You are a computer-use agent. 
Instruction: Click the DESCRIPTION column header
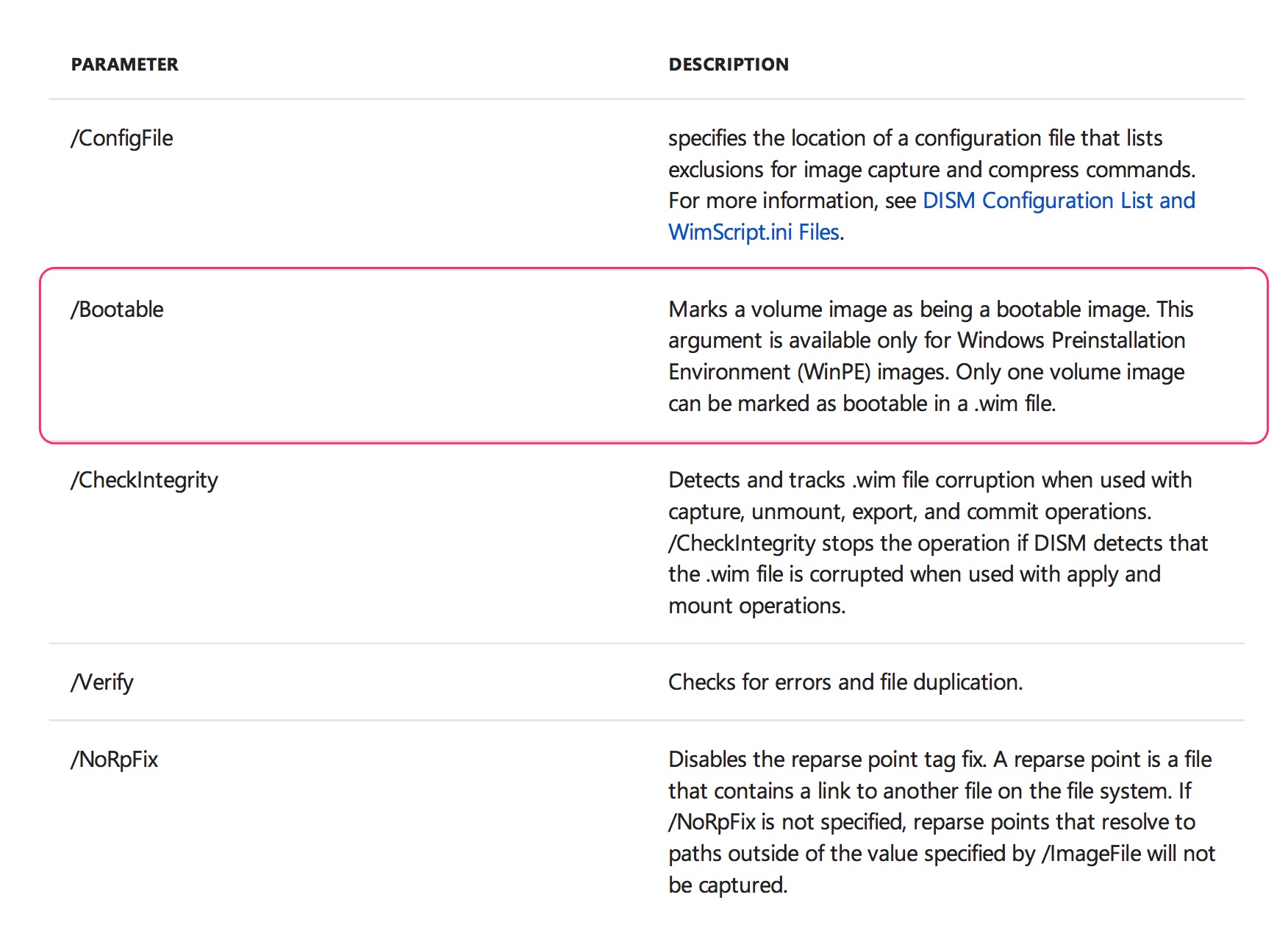click(x=728, y=65)
